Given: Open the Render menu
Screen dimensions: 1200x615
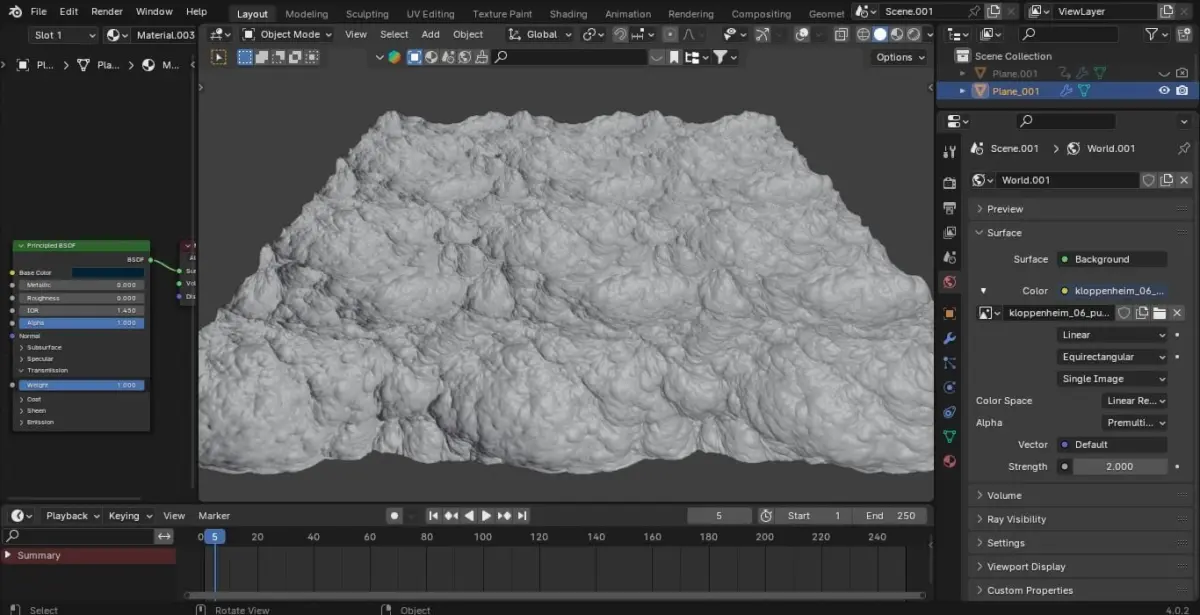Looking at the screenshot, I should coord(107,12).
